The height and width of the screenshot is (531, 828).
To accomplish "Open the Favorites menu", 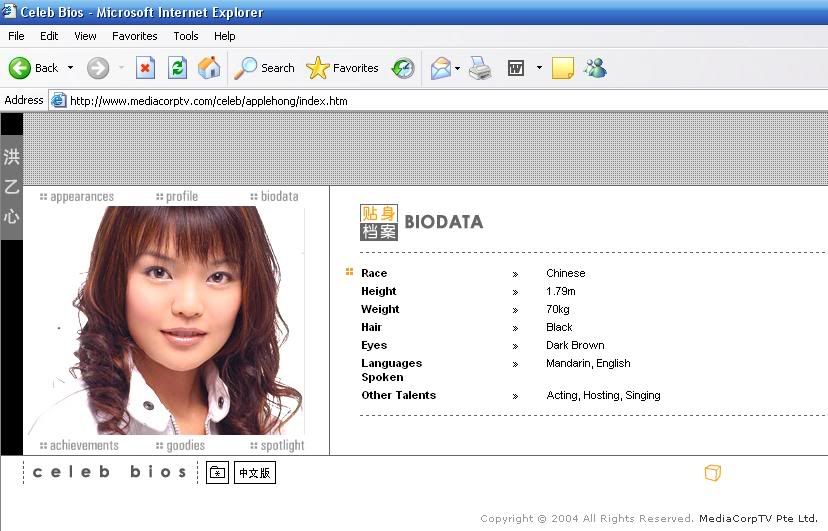I will pos(135,36).
